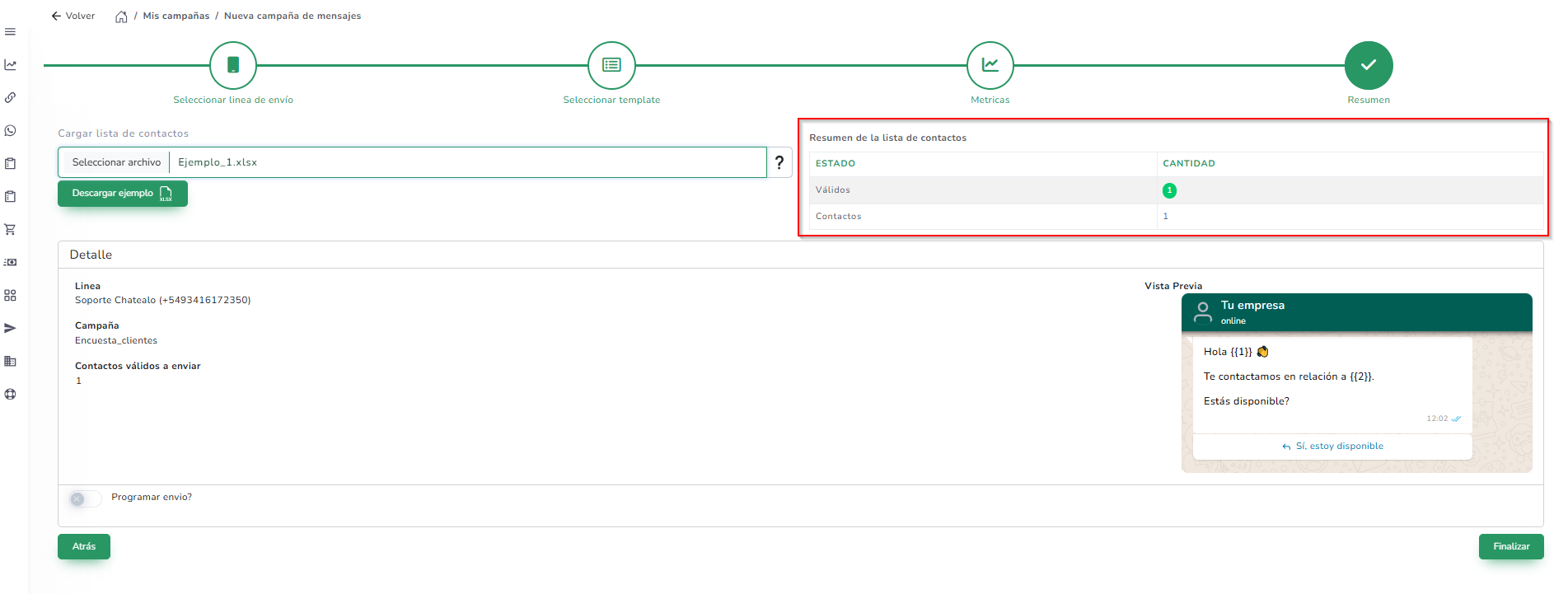Click the question mark help button
The width and height of the screenshot is (1568, 594).
(779, 162)
